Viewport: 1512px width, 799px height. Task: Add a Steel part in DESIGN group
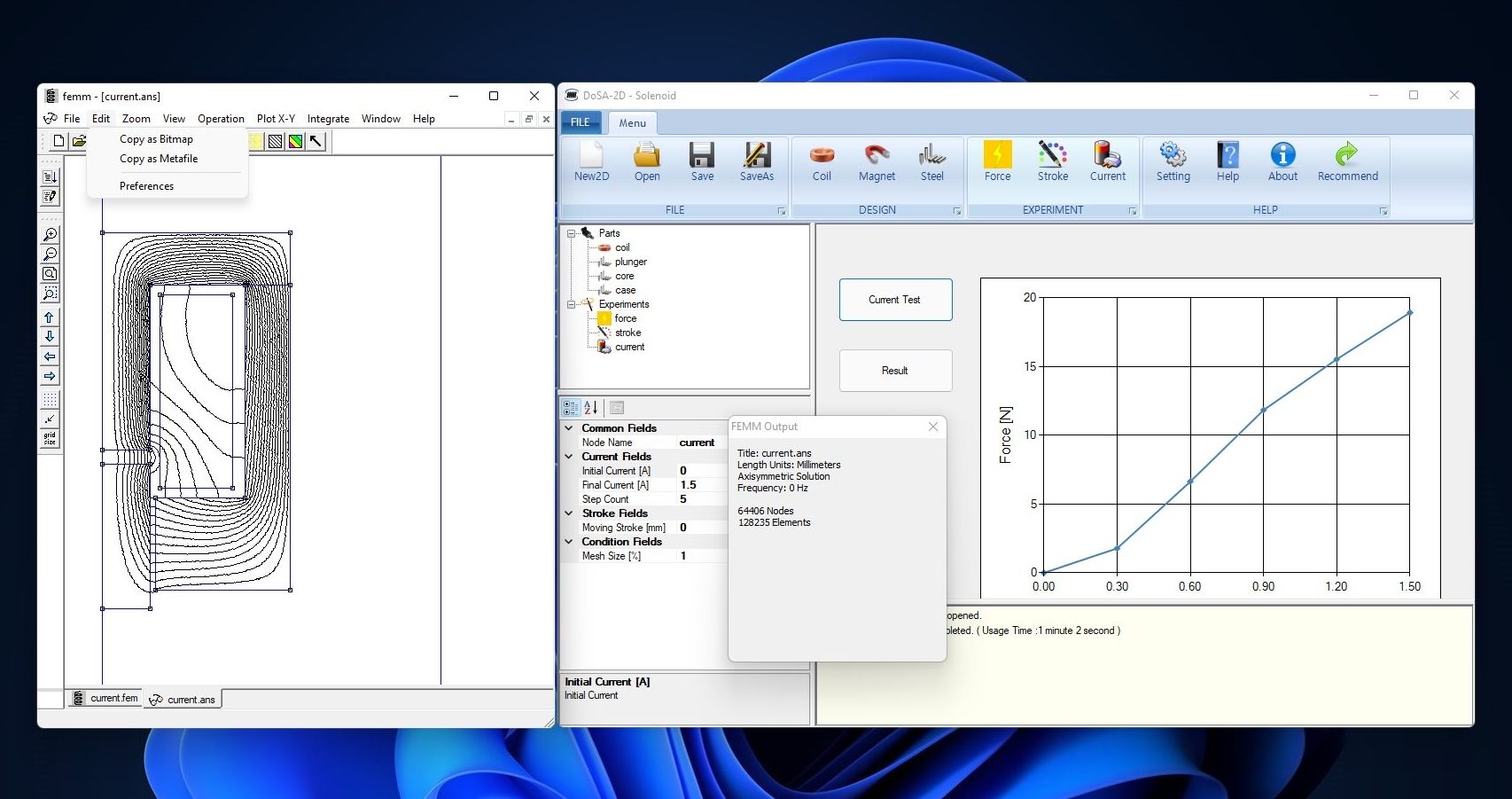pyautogui.click(x=931, y=161)
